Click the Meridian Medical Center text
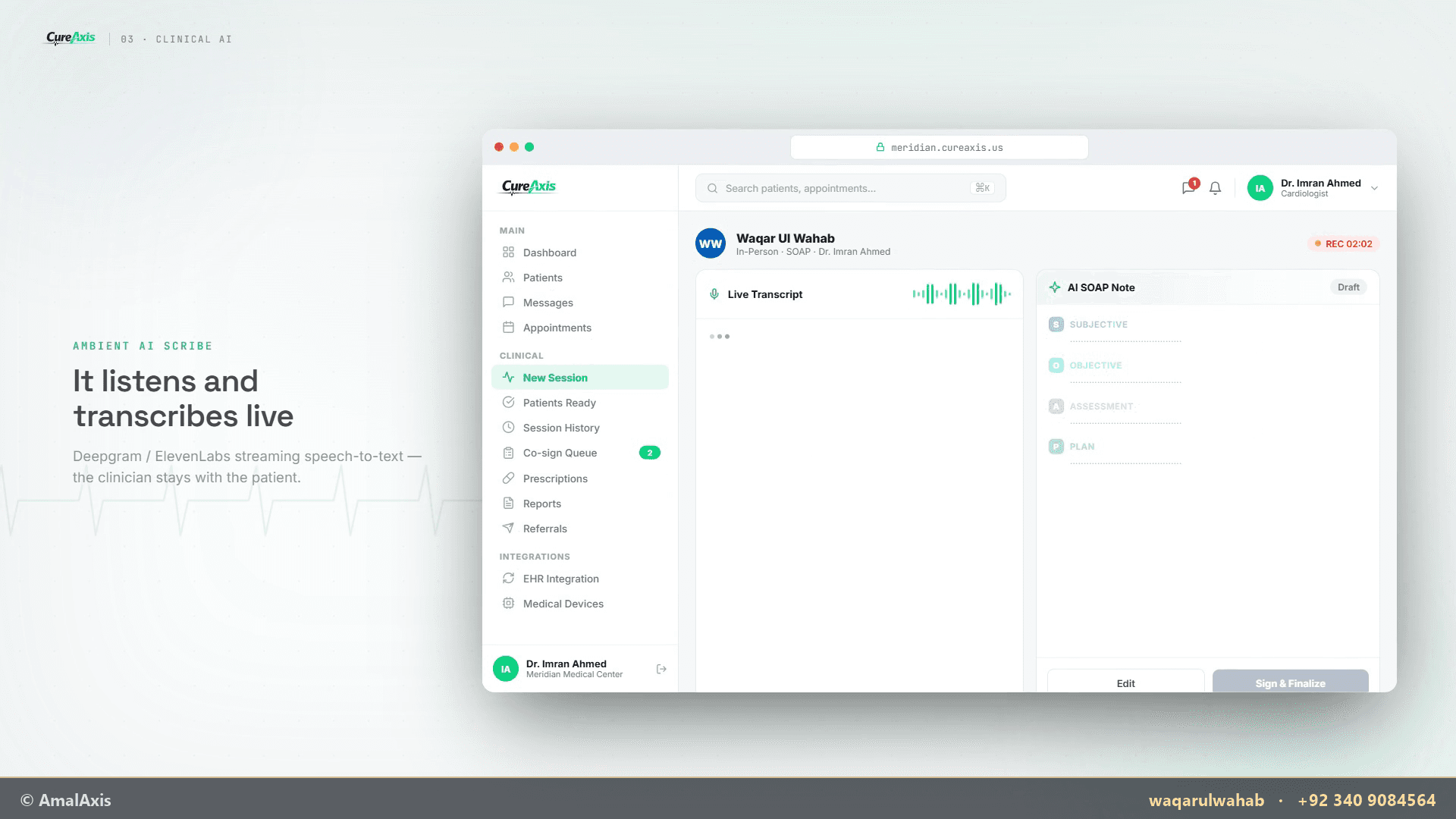Viewport: 1456px width, 819px height. [x=575, y=675]
